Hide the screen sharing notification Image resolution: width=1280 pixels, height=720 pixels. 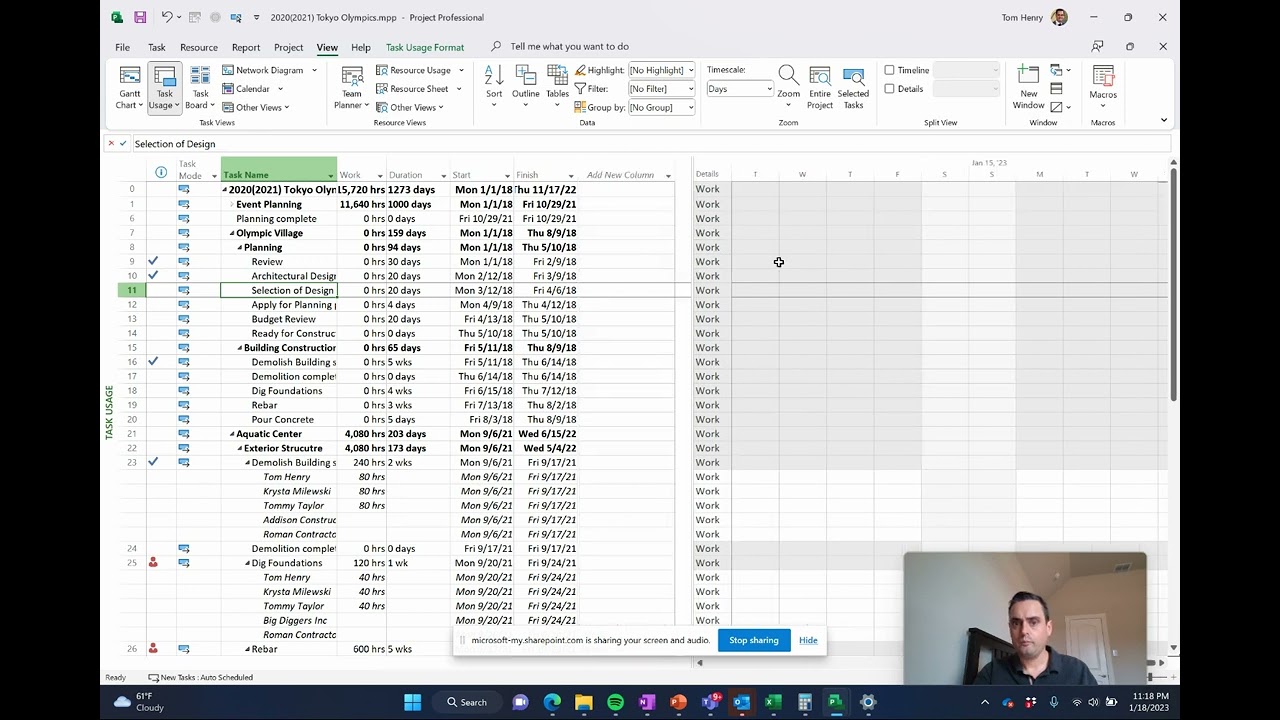[x=808, y=640]
